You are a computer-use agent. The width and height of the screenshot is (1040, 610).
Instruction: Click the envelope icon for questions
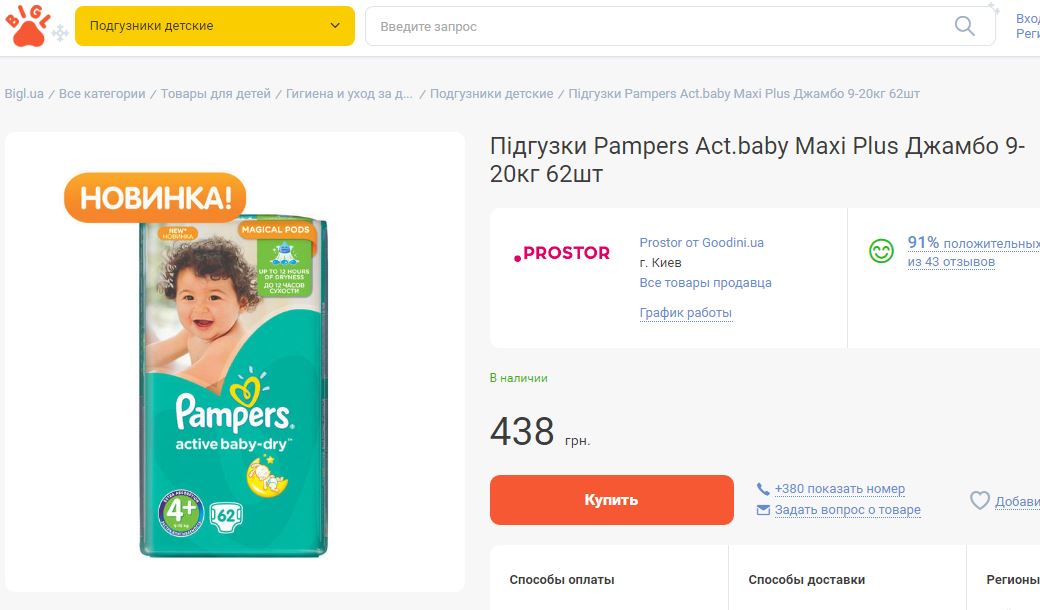point(763,510)
